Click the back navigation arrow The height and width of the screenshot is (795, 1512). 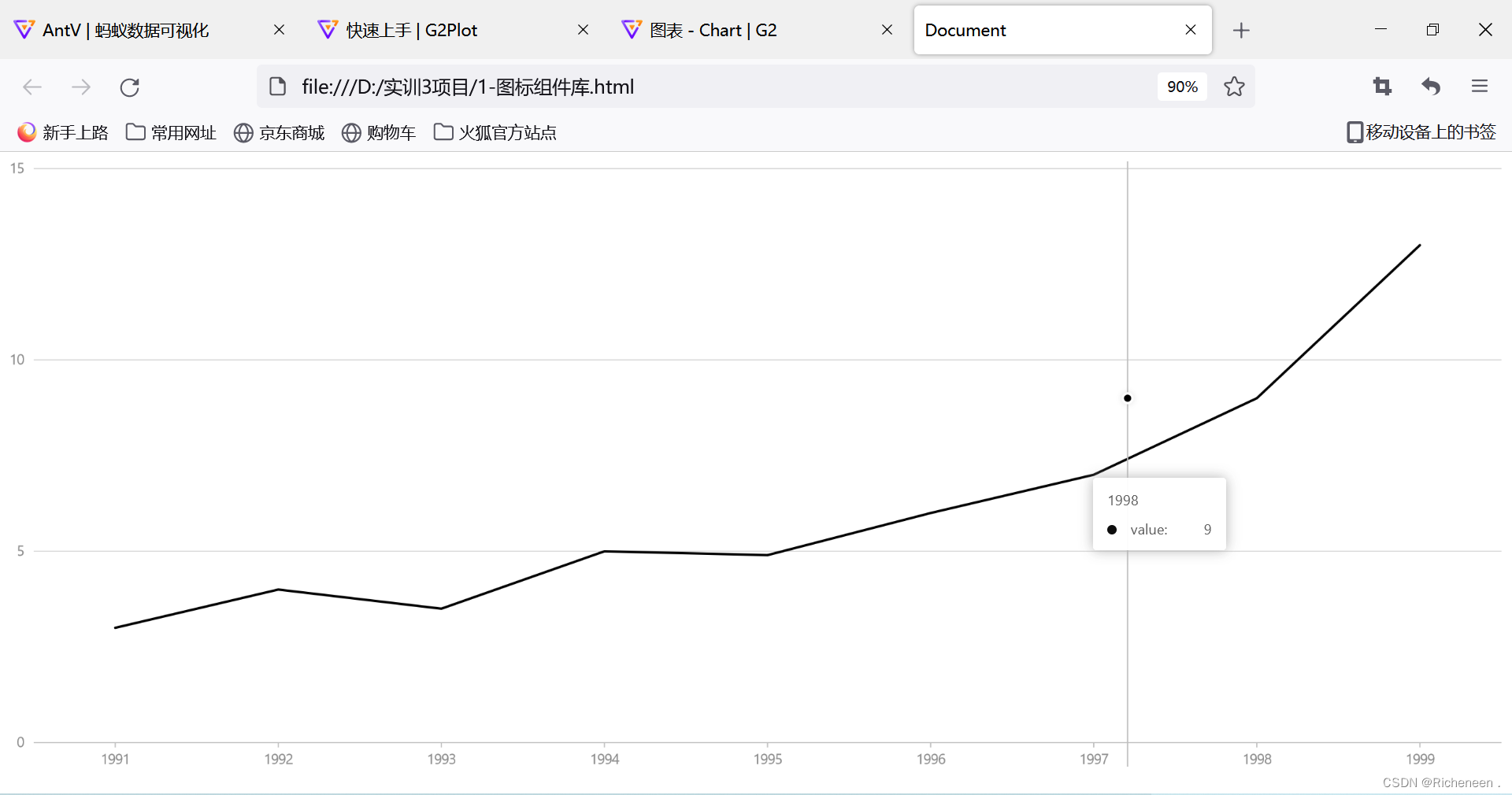click(x=31, y=87)
